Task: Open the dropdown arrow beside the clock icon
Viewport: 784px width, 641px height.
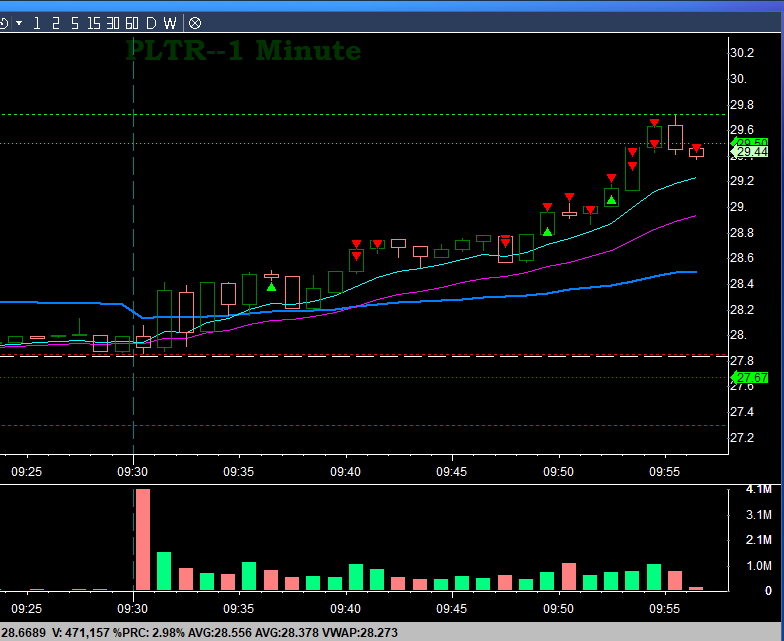Action: tap(19, 23)
